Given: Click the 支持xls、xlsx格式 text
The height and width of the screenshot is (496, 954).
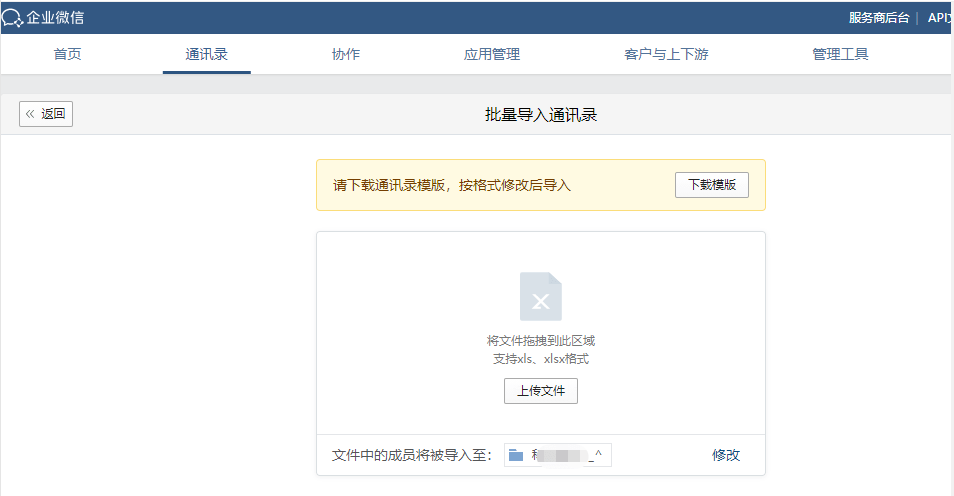Looking at the screenshot, I should point(541,359).
